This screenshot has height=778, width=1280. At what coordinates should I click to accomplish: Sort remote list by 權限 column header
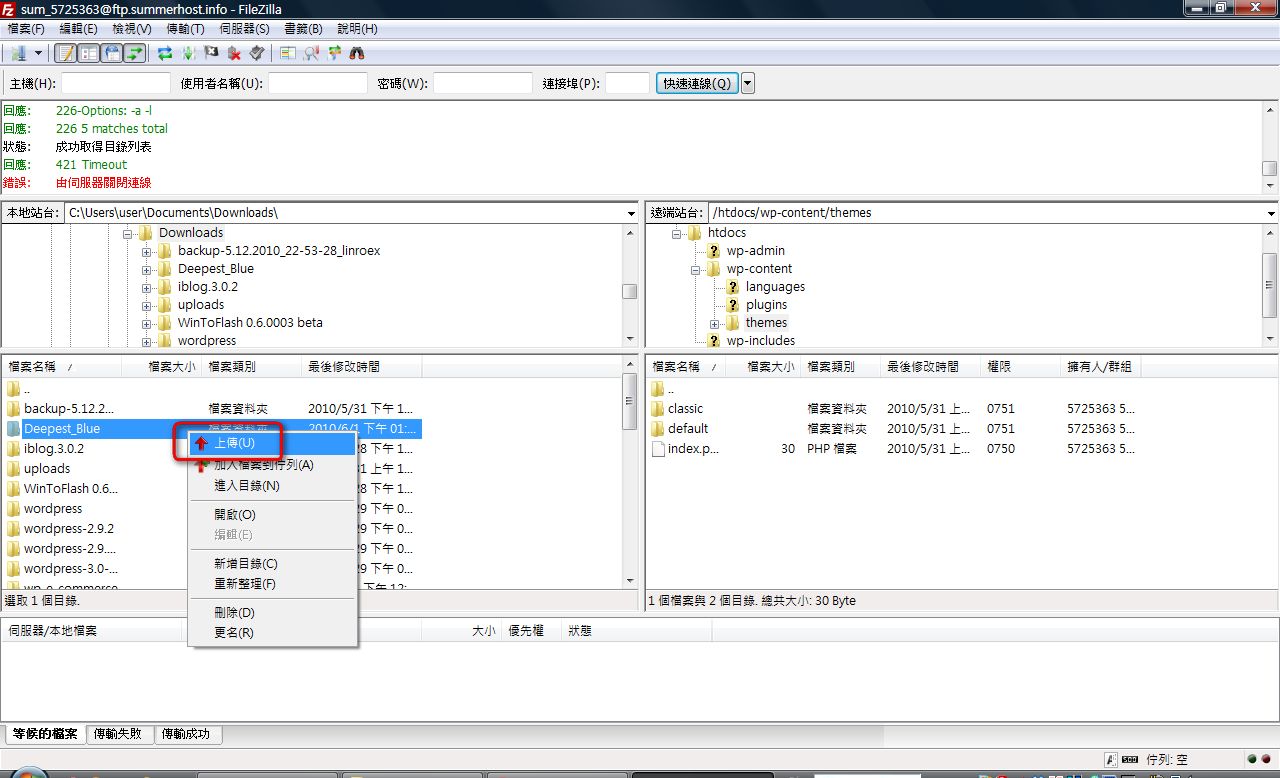(x=1020, y=367)
